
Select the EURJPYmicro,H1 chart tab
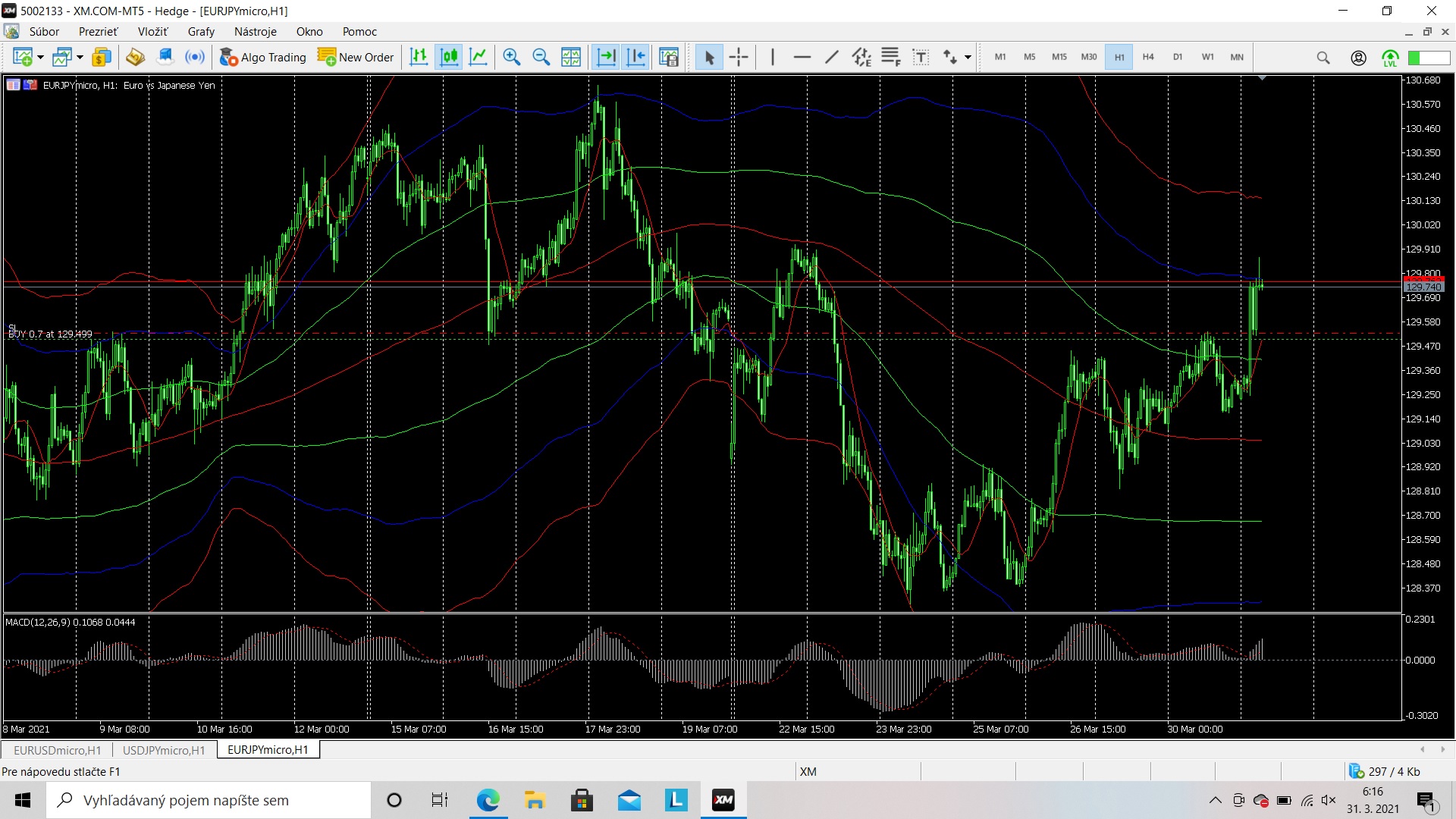pos(268,749)
